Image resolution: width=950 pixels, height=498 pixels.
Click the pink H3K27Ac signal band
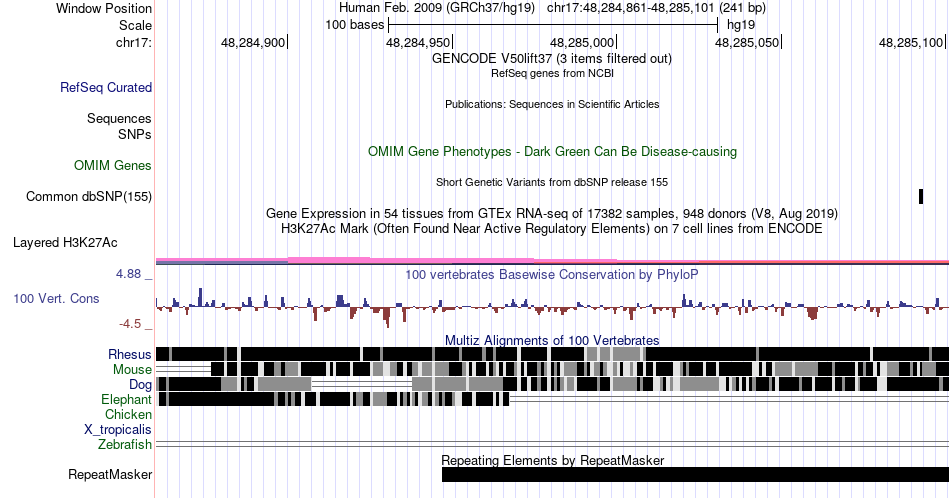(x=552, y=261)
